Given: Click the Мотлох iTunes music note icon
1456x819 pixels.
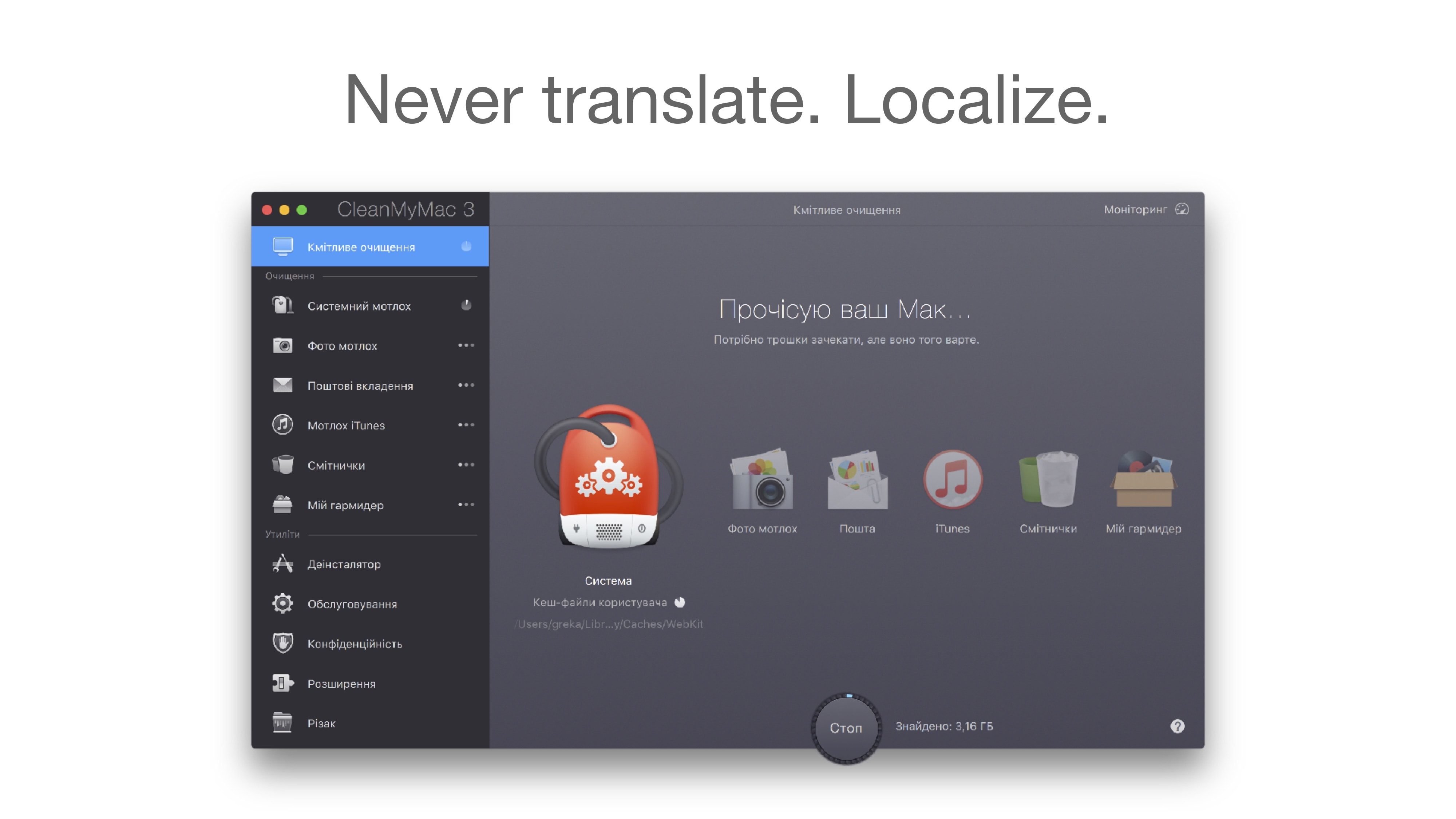Looking at the screenshot, I should (x=282, y=424).
